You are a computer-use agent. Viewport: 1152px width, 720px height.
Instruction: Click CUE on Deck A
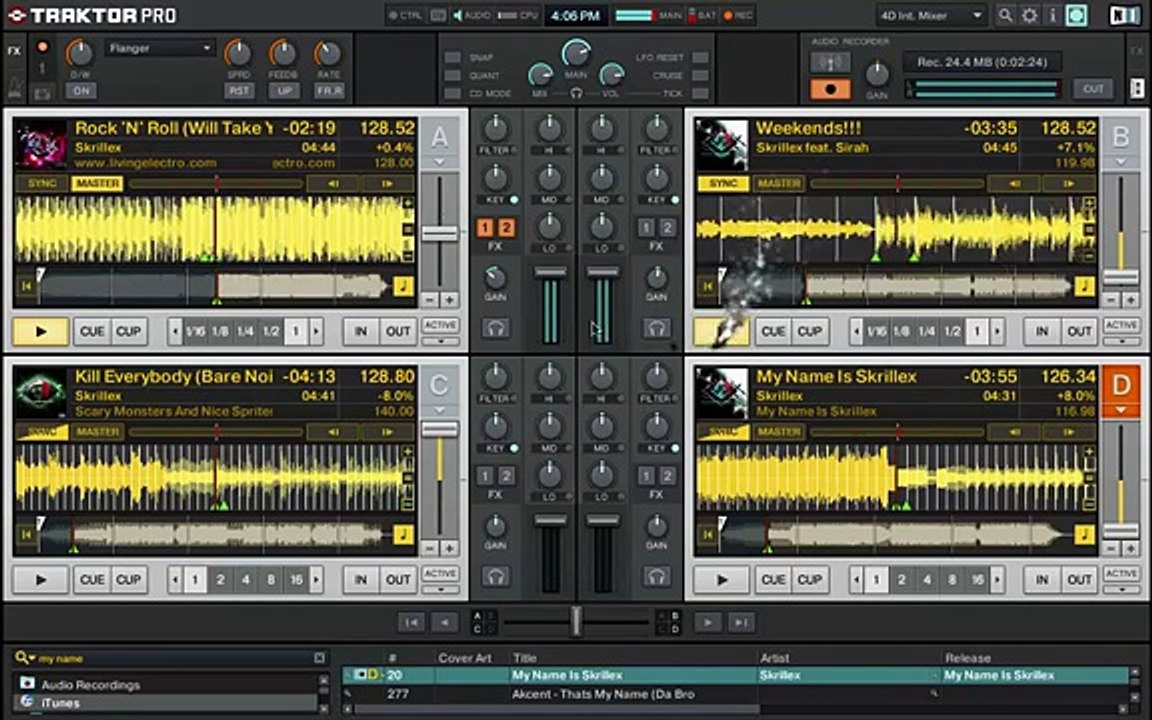pyautogui.click(x=92, y=331)
